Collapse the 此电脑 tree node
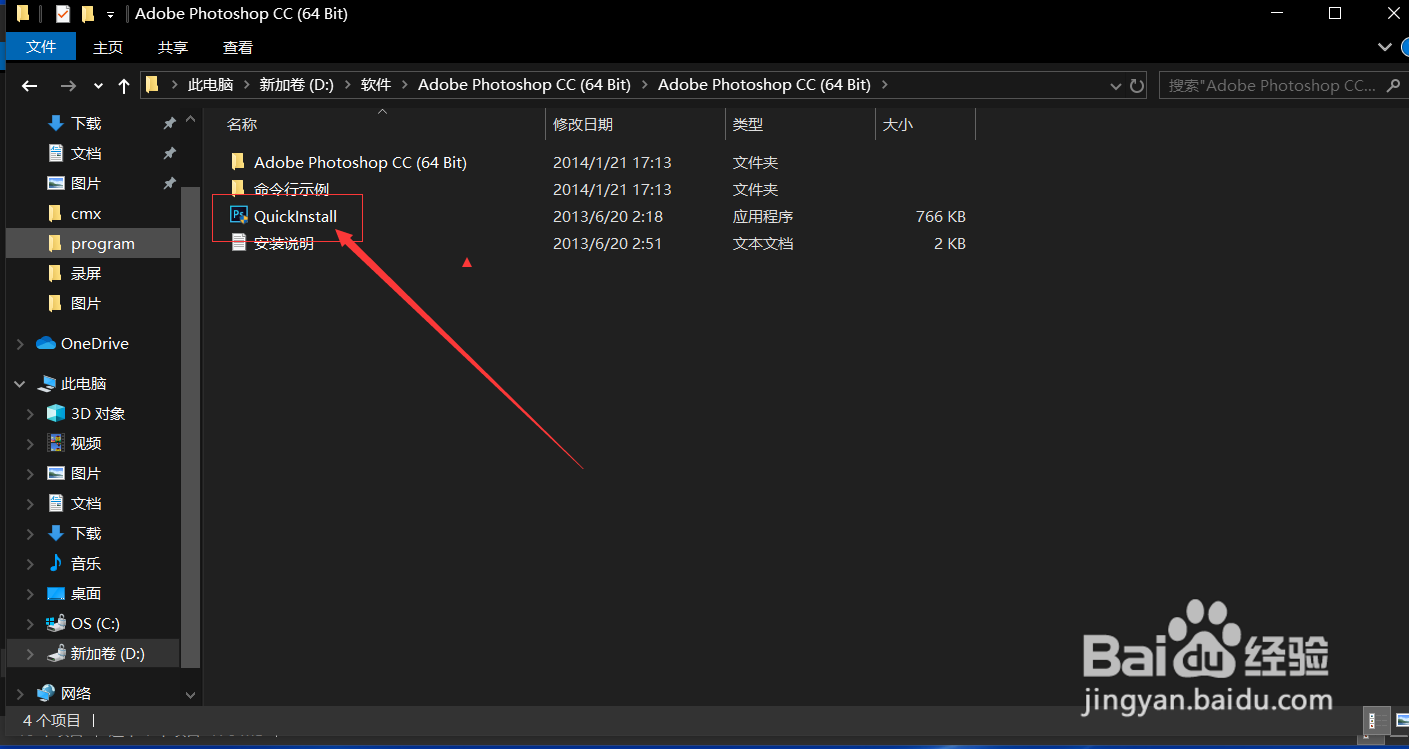 click(x=20, y=383)
